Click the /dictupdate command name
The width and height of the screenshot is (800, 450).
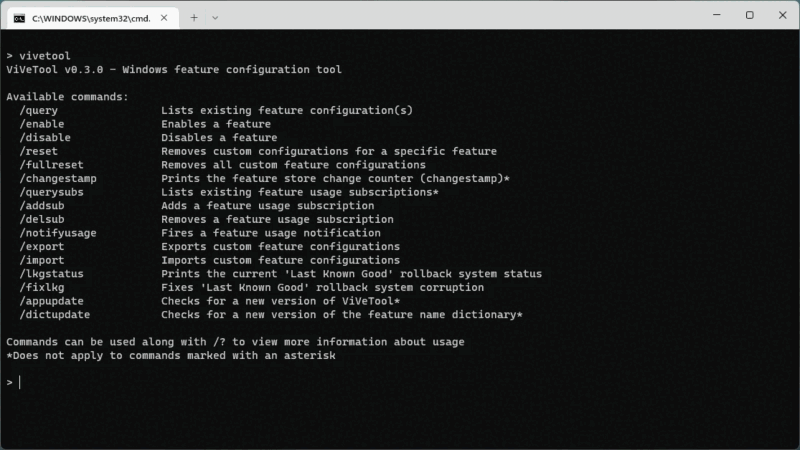54,315
